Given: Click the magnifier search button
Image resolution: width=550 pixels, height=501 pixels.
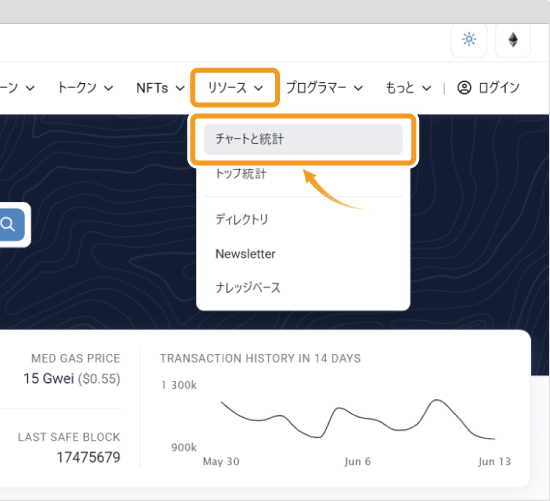Looking at the screenshot, I should 8,225.
